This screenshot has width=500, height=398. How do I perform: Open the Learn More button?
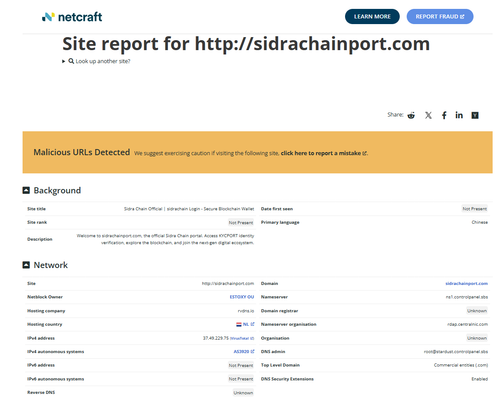[x=372, y=17]
